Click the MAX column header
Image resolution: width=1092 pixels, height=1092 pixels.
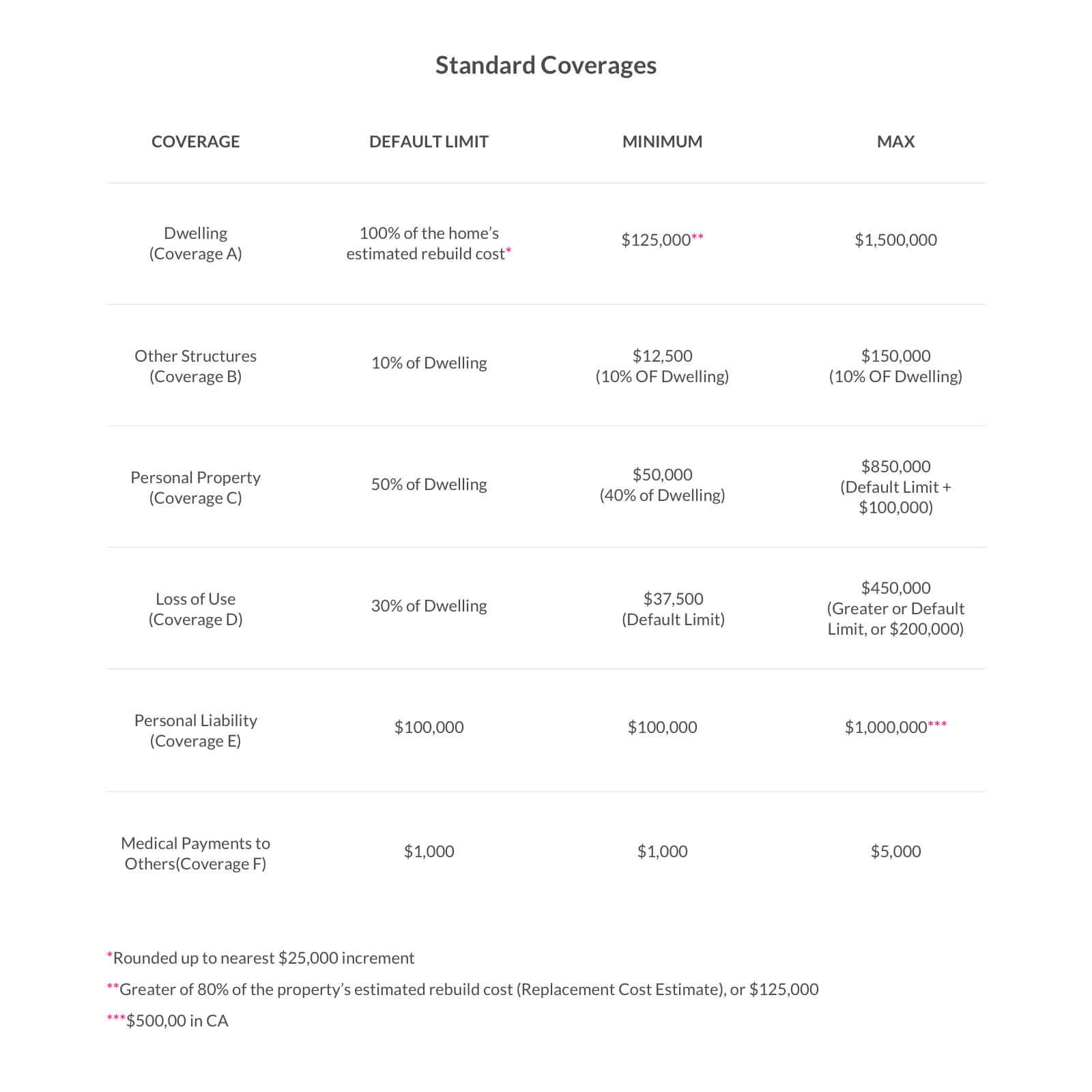click(x=895, y=142)
